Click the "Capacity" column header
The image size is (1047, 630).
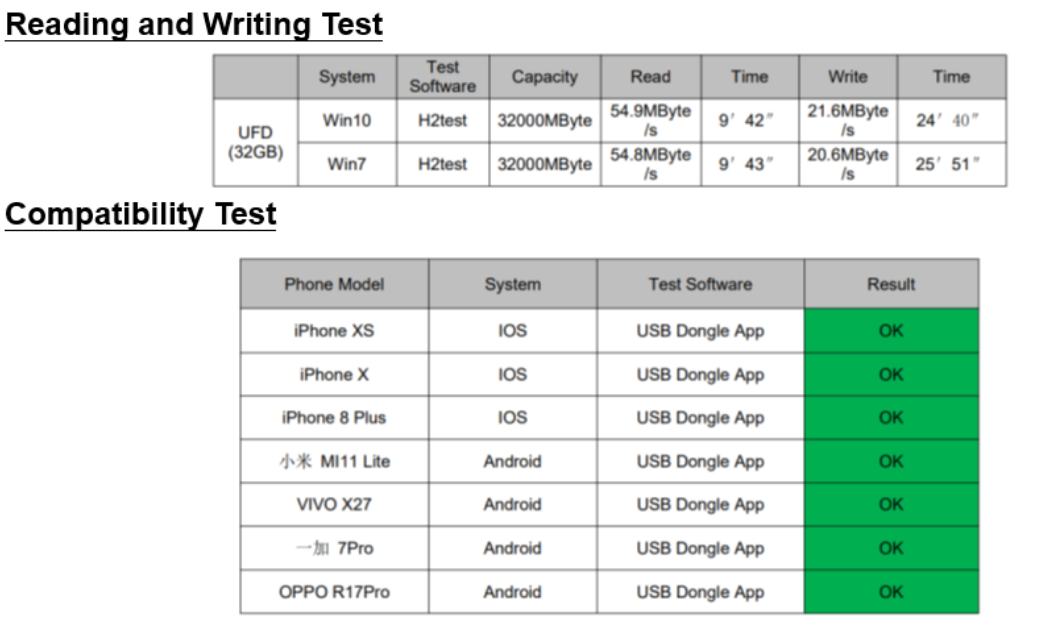544,77
